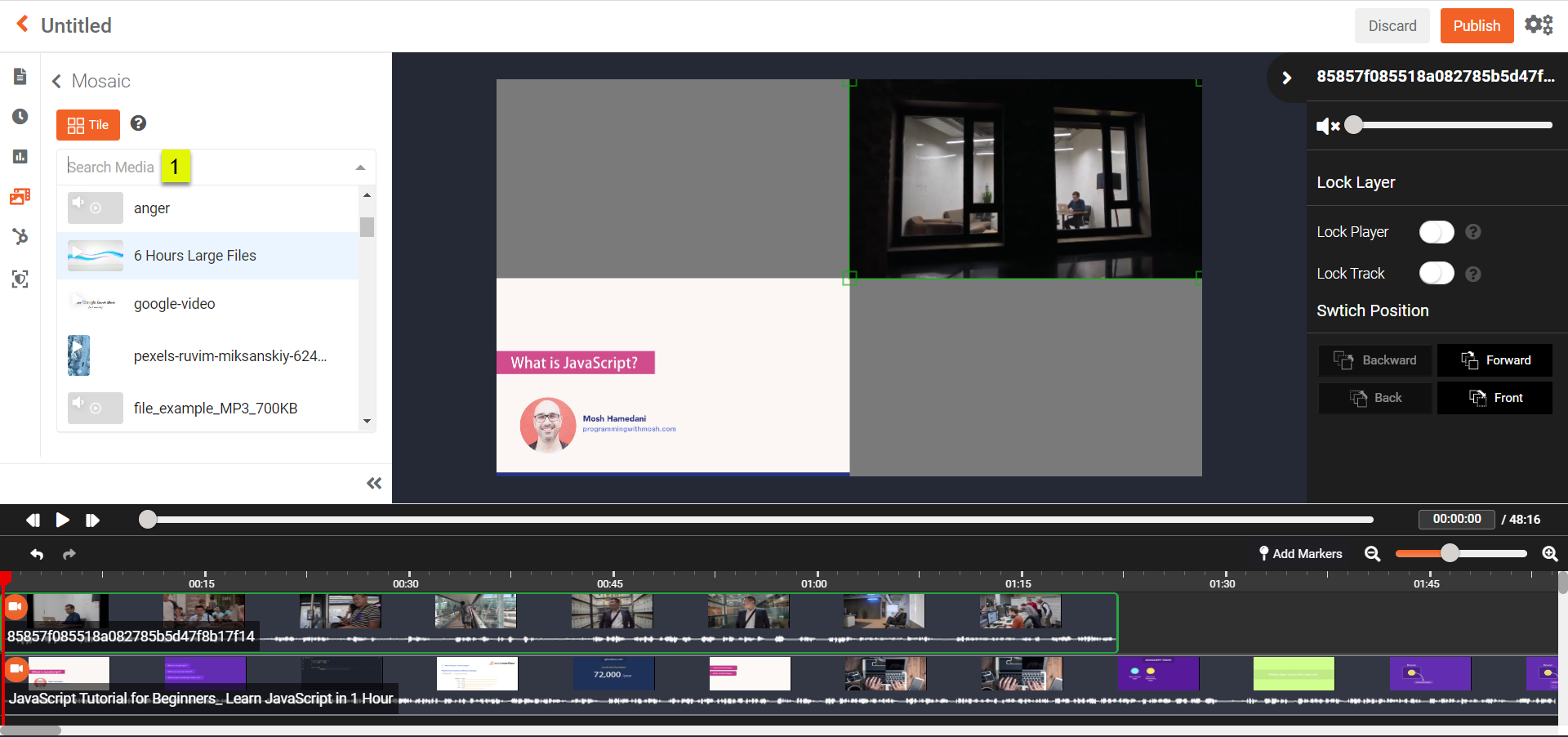Click the timeline zoom slider handle
1568x737 pixels.
[1450, 553]
